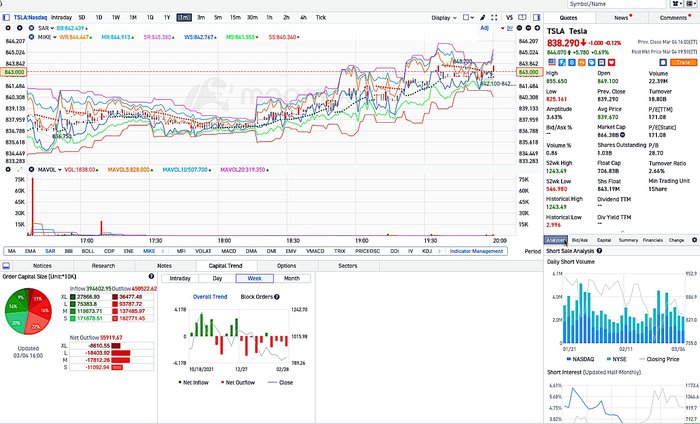Click the US flag market icon
The width and height of the screenshot is (700, 424).
552,62
